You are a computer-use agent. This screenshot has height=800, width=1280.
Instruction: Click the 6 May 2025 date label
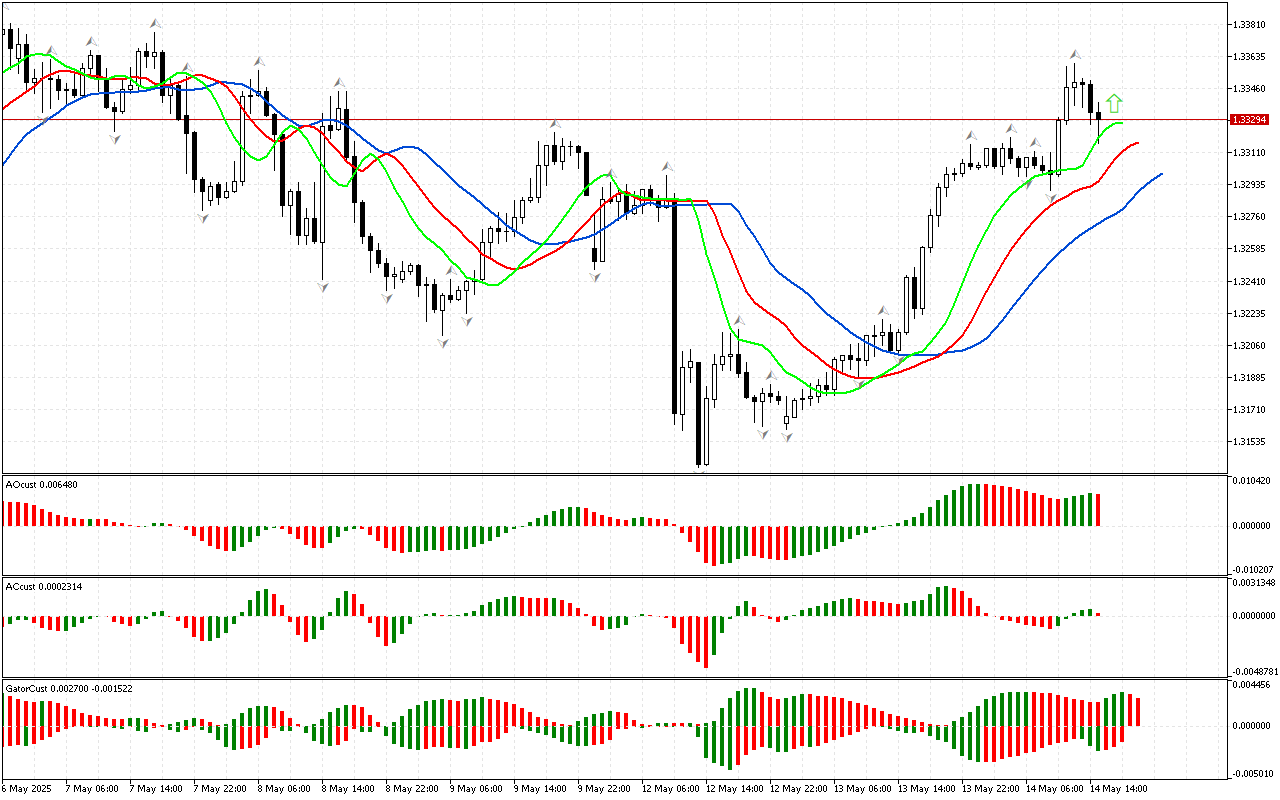pyautogui.click(x=27, y=788)
